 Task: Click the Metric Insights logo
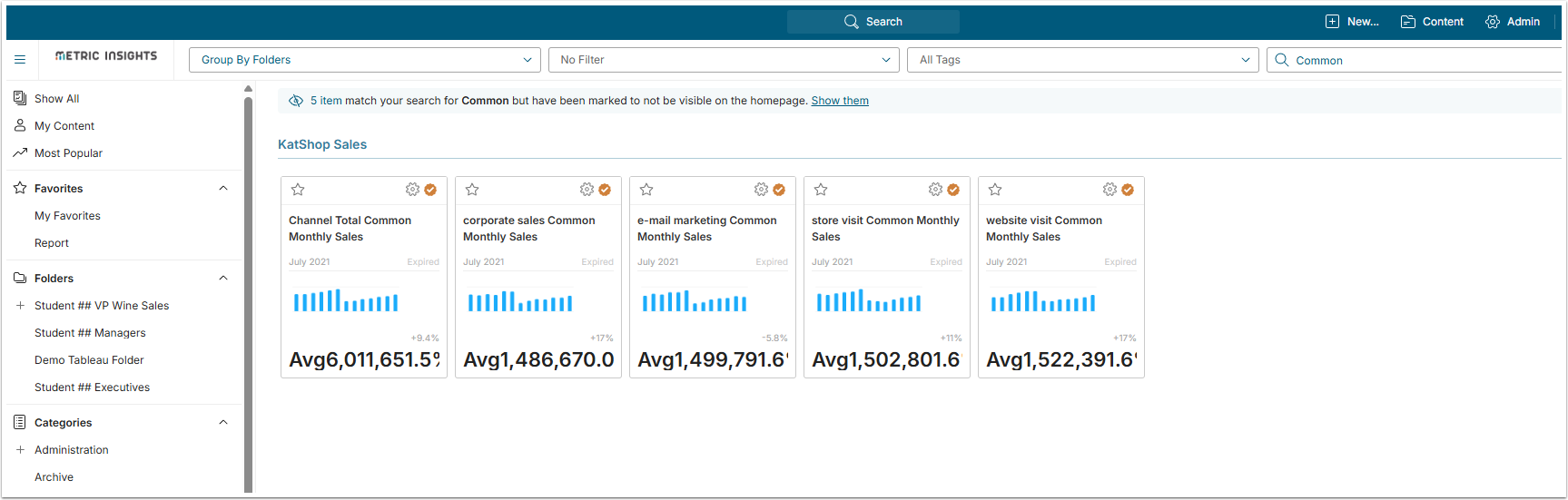click(x=106, y=56)
